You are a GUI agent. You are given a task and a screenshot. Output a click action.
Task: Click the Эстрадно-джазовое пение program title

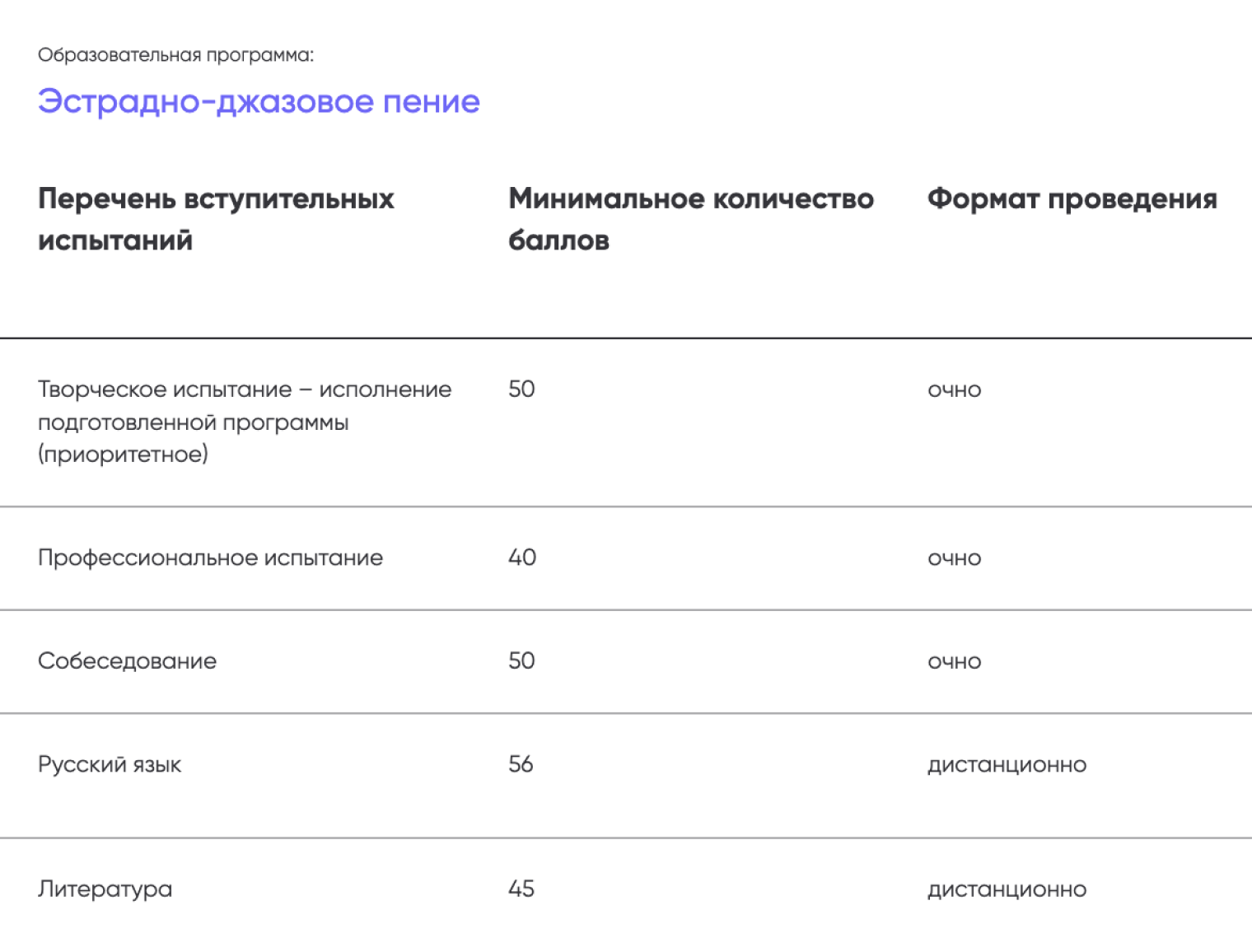click(x=259, y=101)
